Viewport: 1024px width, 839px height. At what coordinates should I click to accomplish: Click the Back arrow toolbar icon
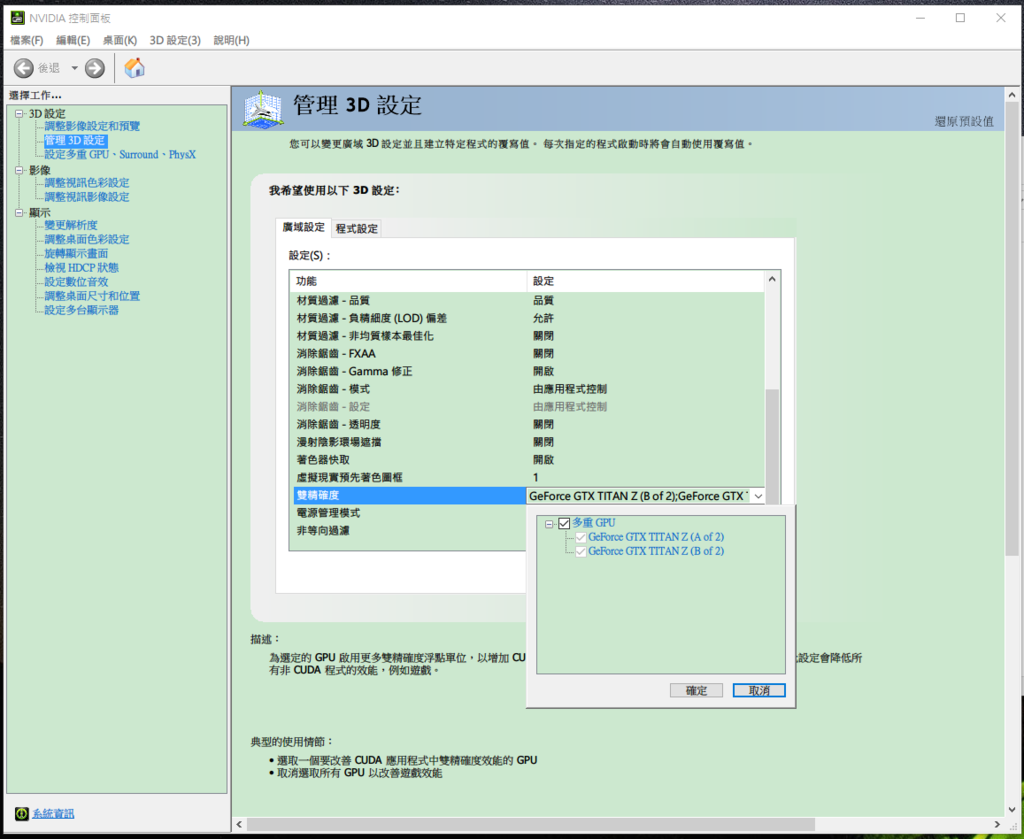[24, 68]
